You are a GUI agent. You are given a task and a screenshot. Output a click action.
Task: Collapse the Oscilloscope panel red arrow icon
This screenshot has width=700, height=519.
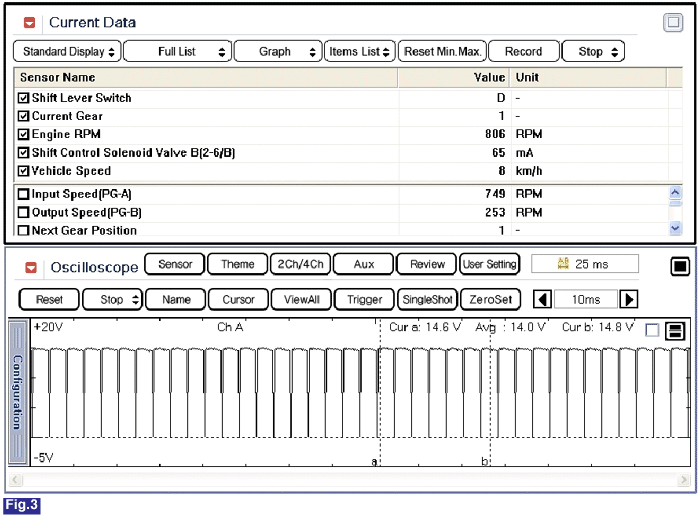31,267
